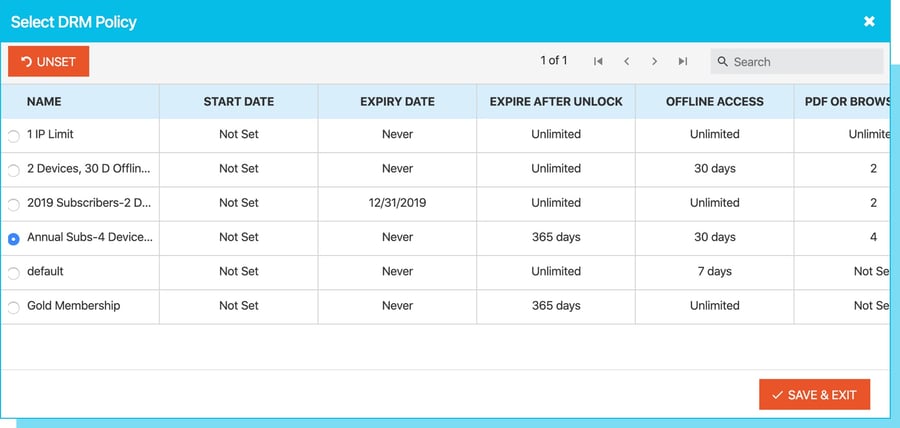
Task: Select the Gold Membership policy
Action: click(13, 308)
